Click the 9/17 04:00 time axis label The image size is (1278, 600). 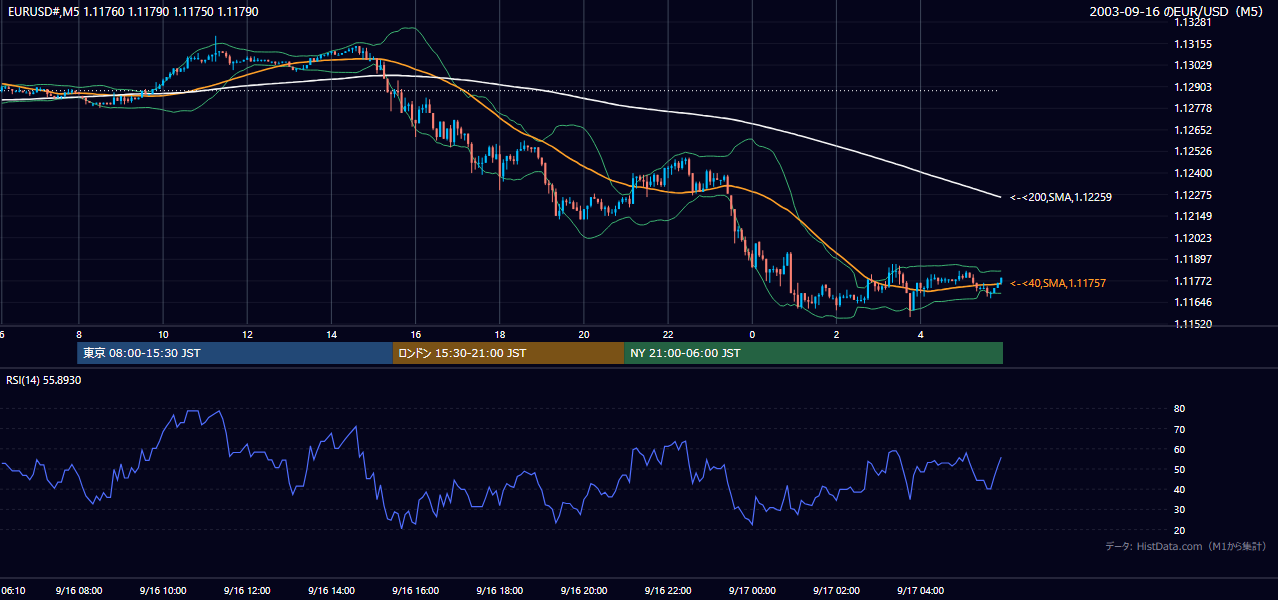click(921, 590)
